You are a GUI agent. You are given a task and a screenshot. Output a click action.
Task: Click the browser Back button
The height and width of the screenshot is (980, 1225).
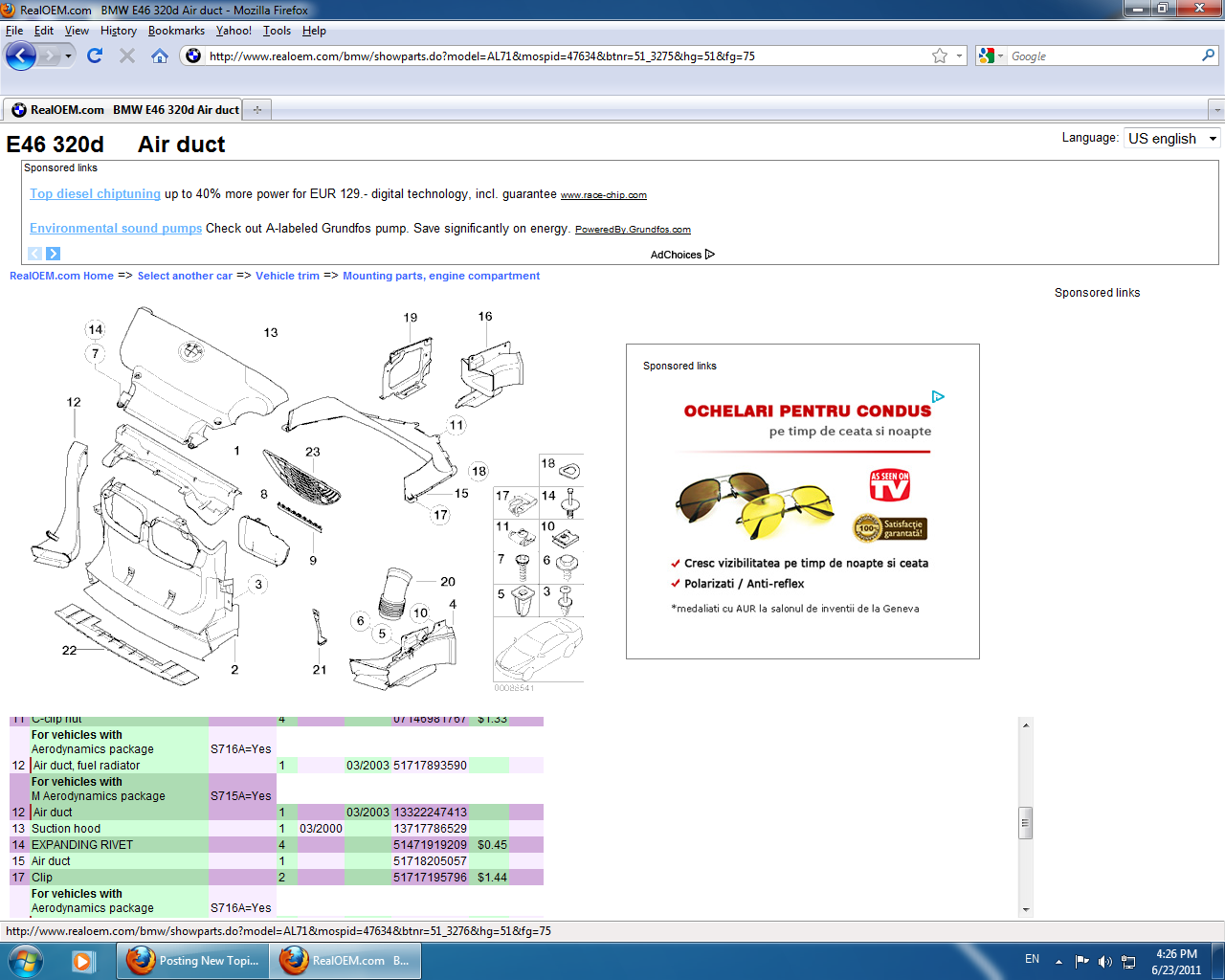pyautogui.click(x=20, y=56)
